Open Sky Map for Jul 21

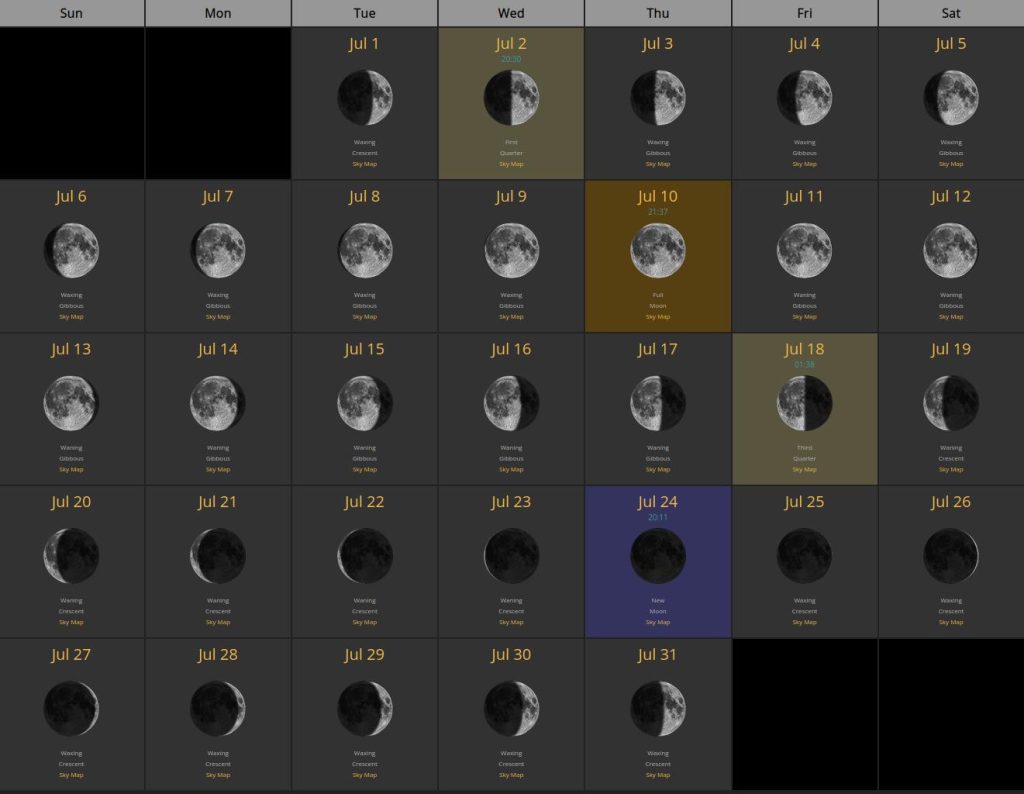218,622
